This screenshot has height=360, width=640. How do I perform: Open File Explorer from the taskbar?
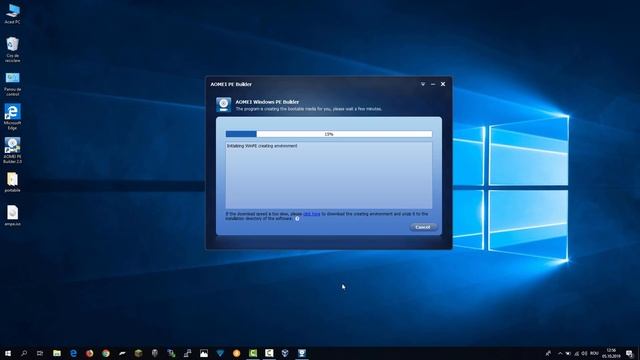(57, 353)
